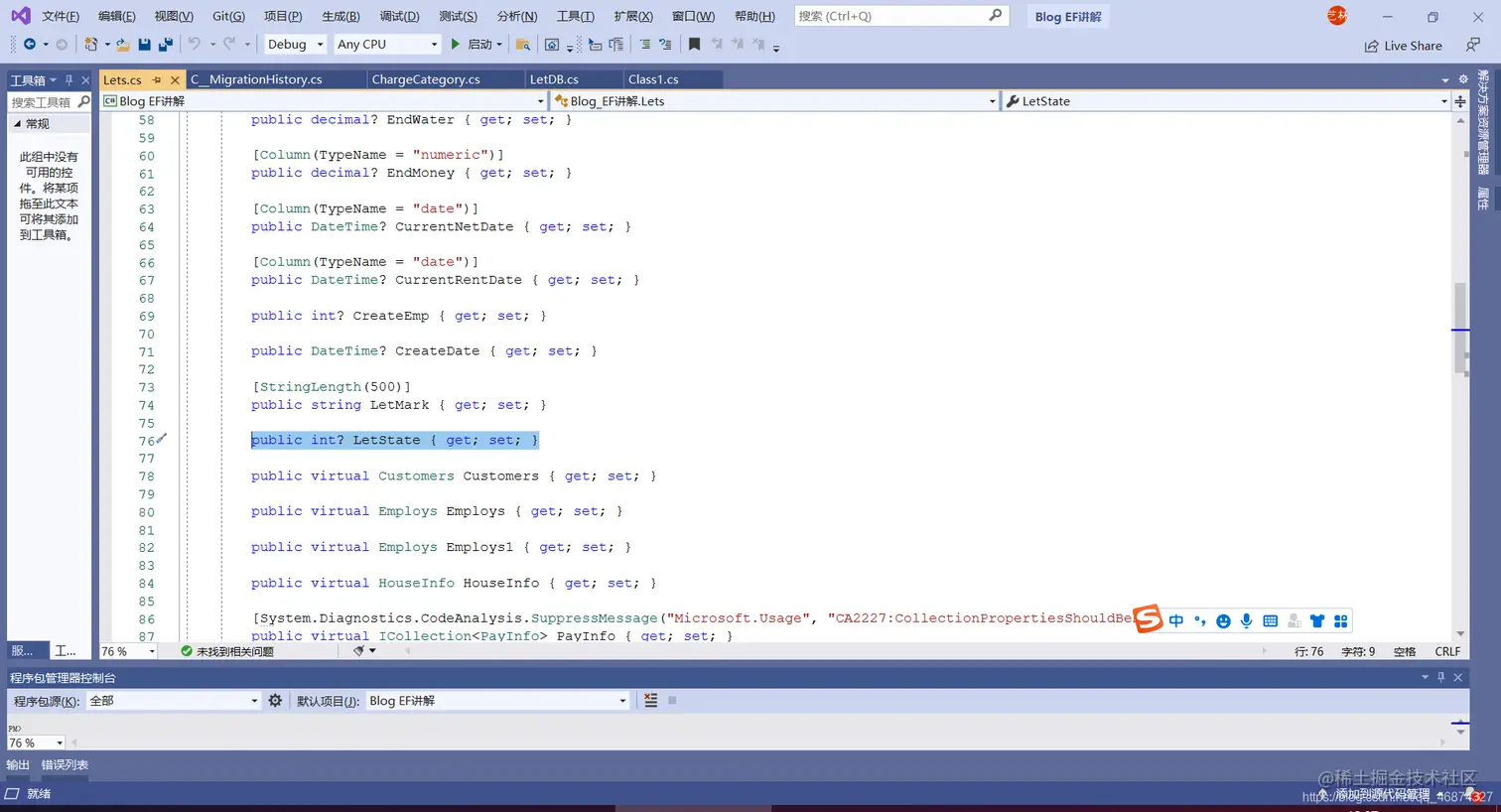Click the CRLF line ending indicator

click(1447, 651)
